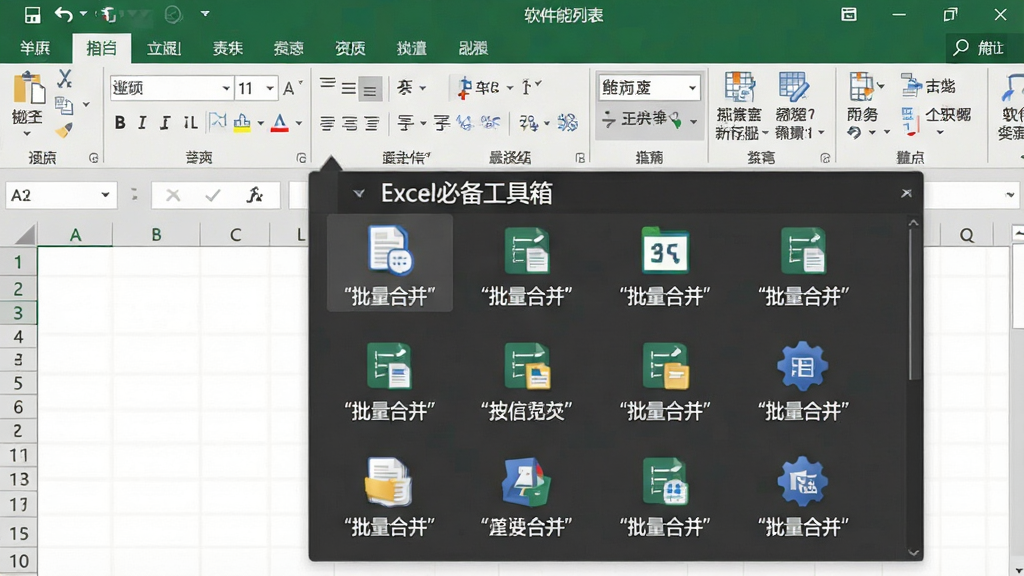
Task: Open the toolbox tool labeled starting with 按信
Action: [527, 381]
